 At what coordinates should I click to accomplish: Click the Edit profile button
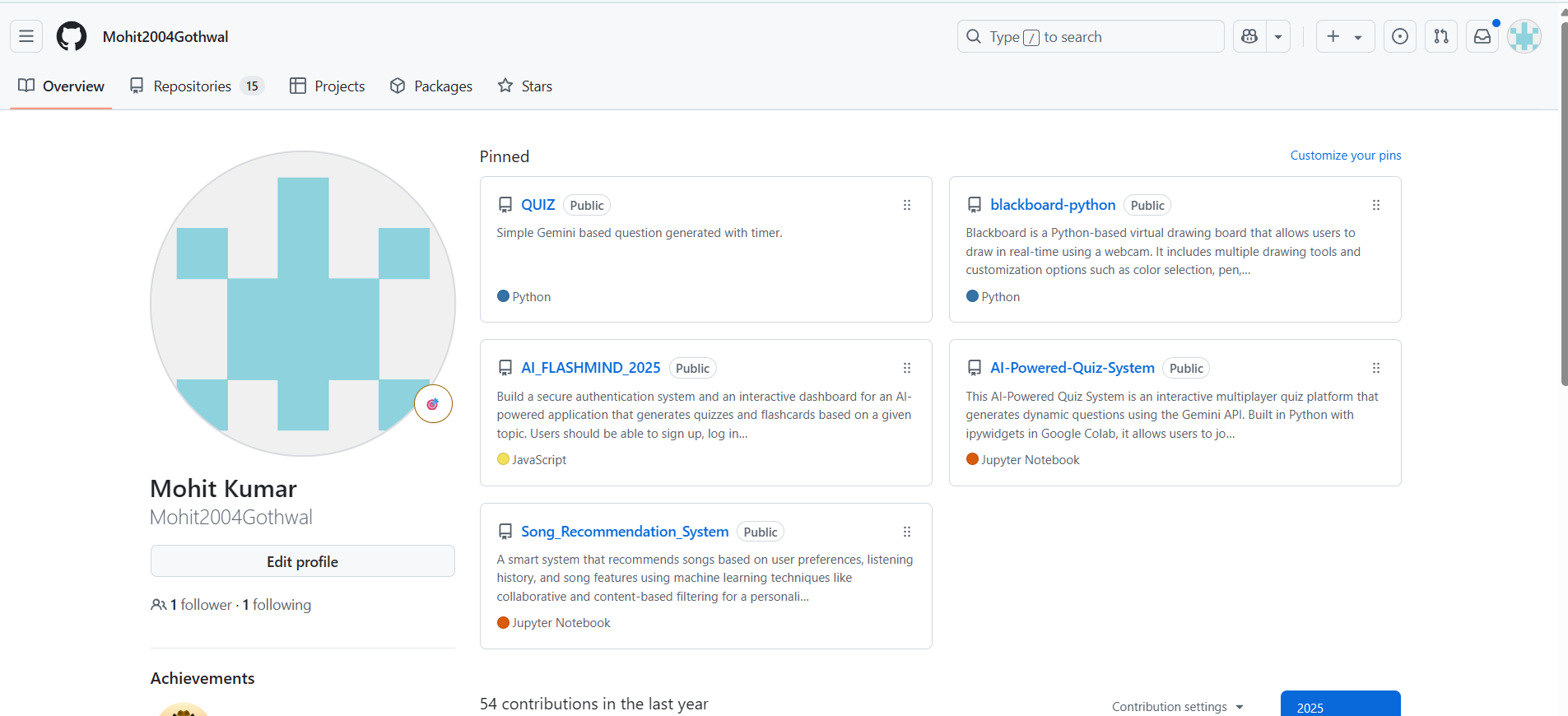302,561
